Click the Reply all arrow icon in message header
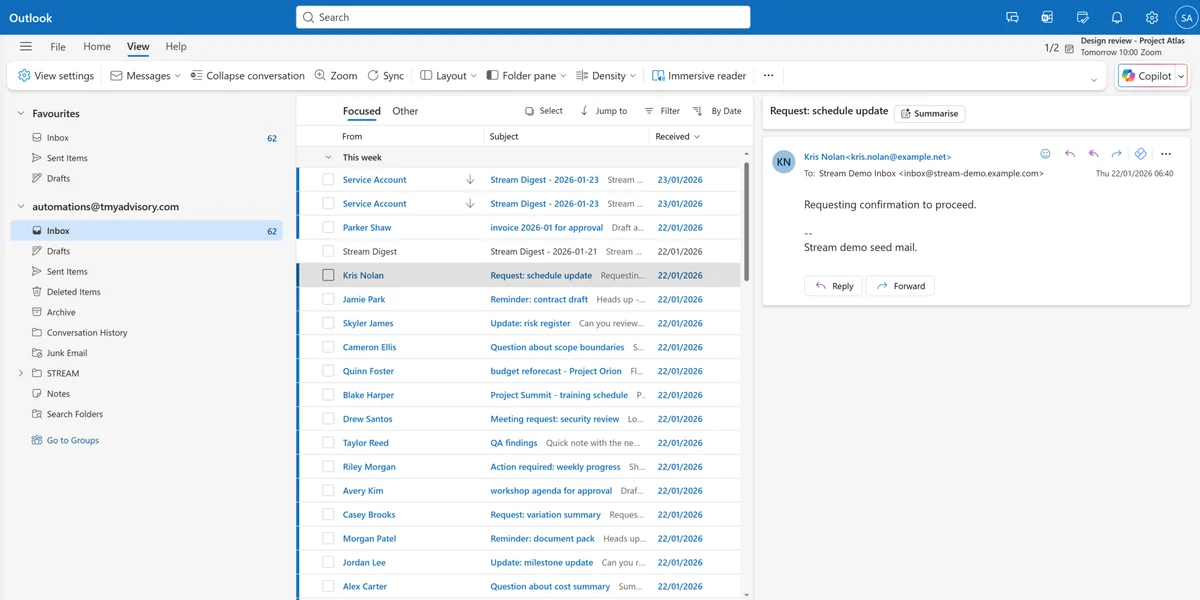 (x=1093, y=154)
